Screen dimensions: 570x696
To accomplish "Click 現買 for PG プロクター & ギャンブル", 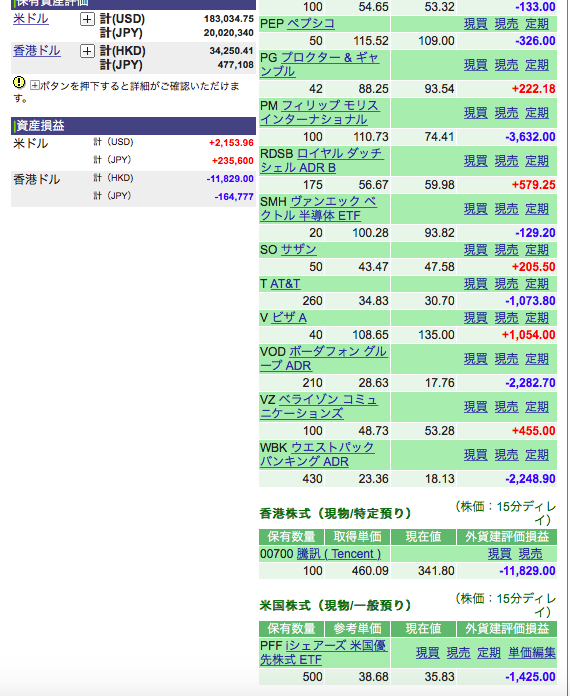I will click(x=476, y=65).
